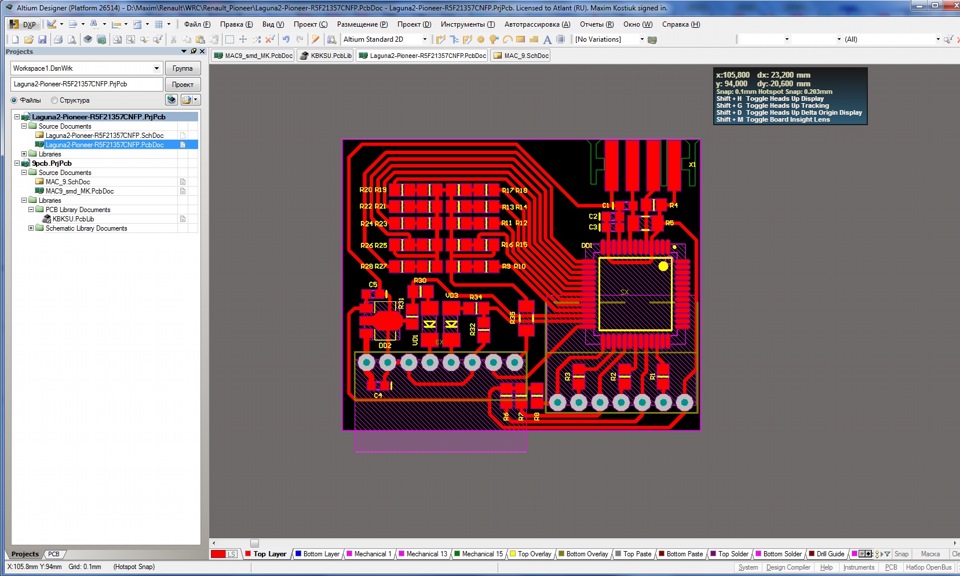Select the Bottom Layer tab with blue swatch

pos(317,554)
